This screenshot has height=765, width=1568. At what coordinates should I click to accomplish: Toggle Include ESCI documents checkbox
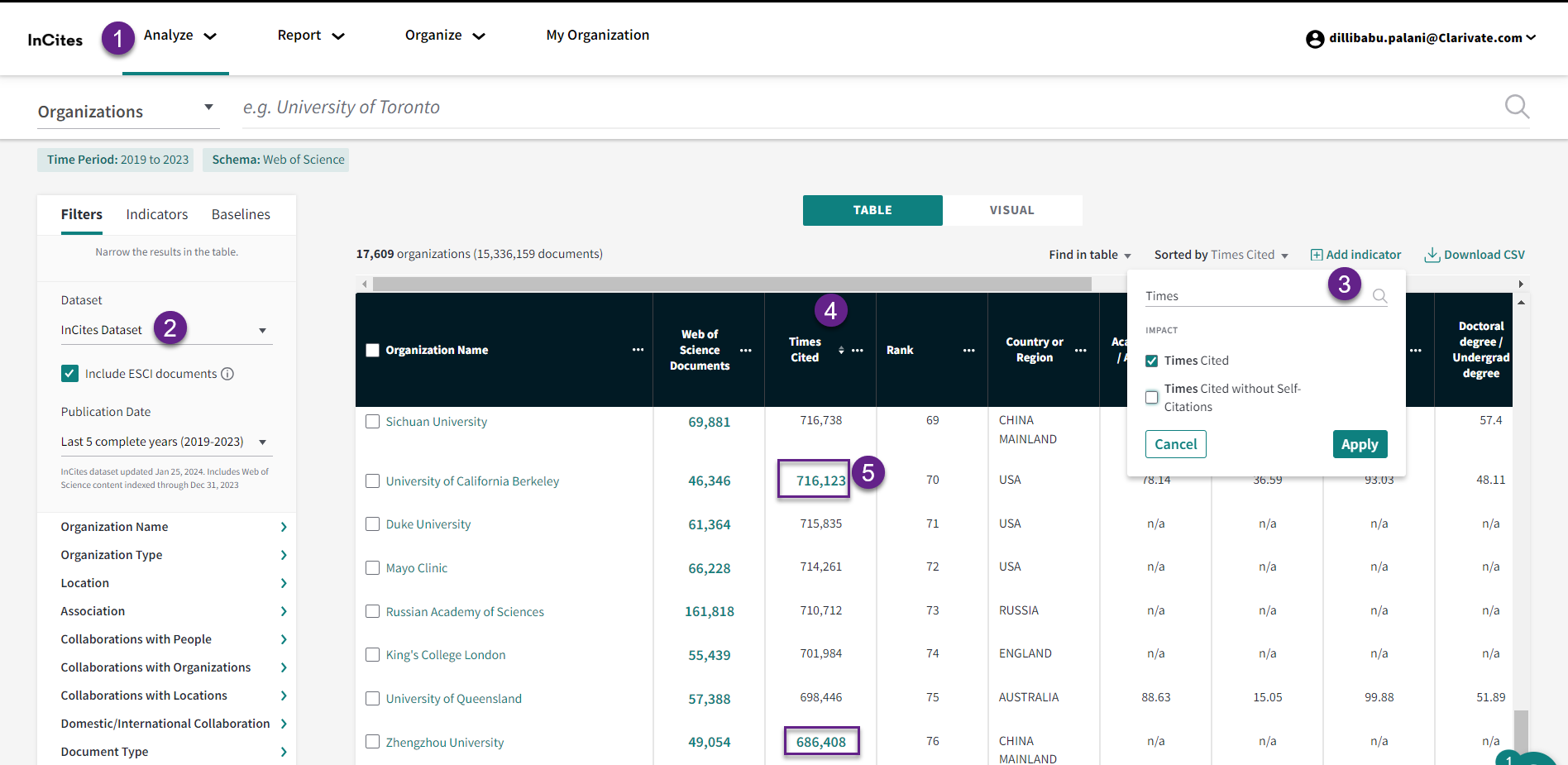point(69,374)
